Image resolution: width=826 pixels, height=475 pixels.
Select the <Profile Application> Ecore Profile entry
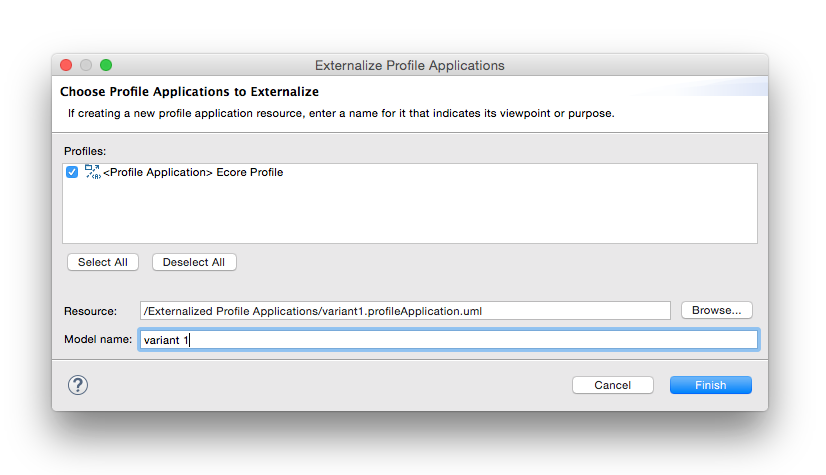[x=193, y=172]
